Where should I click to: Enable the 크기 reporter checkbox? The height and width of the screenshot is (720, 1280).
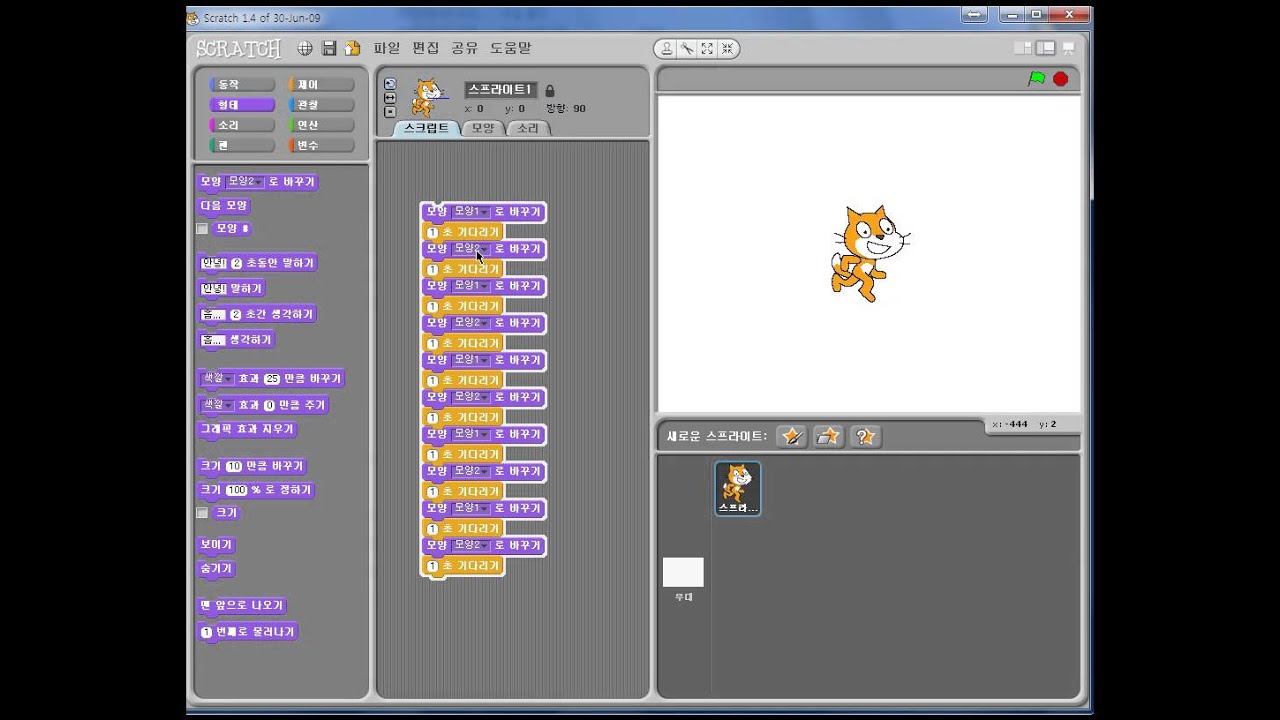202,513
